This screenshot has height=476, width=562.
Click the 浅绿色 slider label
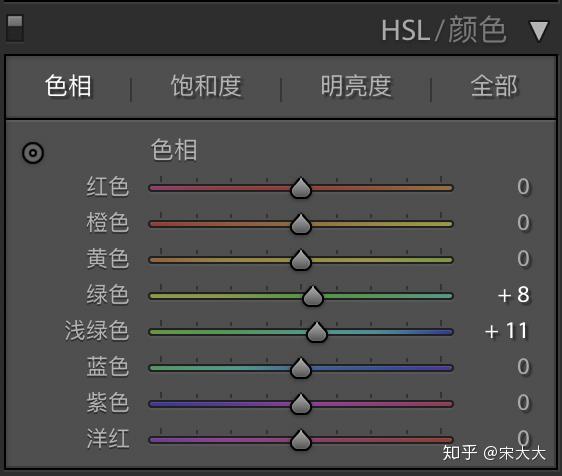click(x=97, y=330)
